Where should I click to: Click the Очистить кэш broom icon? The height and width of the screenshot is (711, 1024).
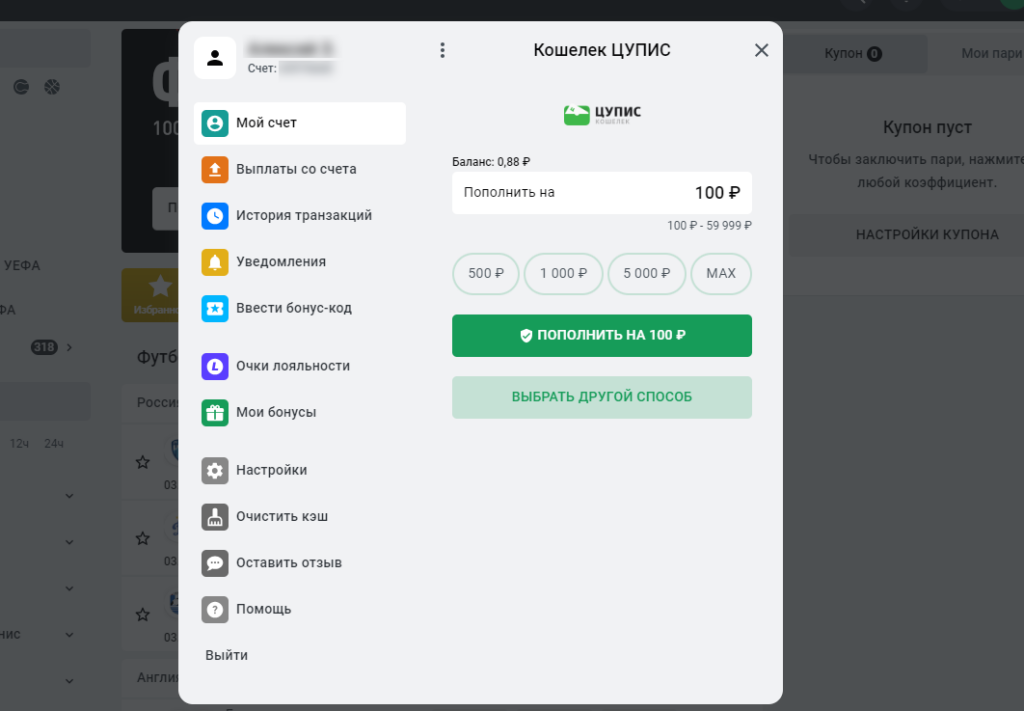pyautogui.click(x=215, y=517)
